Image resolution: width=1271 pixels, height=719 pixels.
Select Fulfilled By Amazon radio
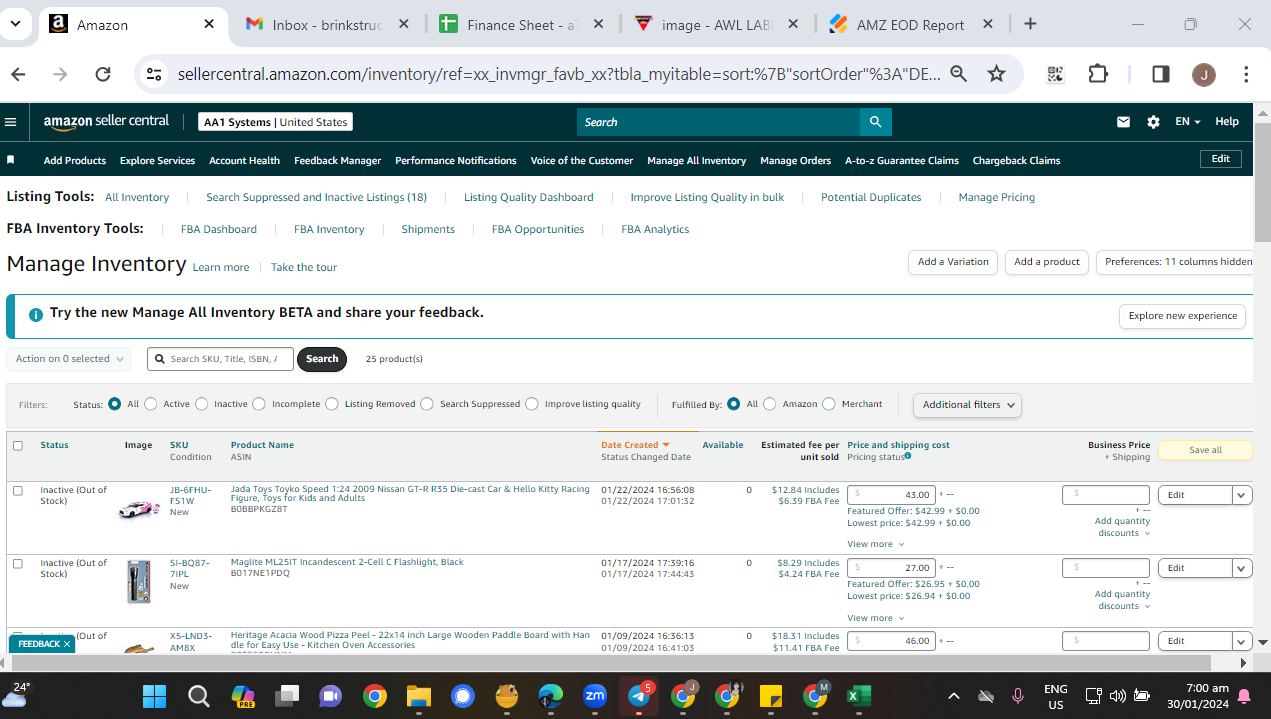[770, 404]
